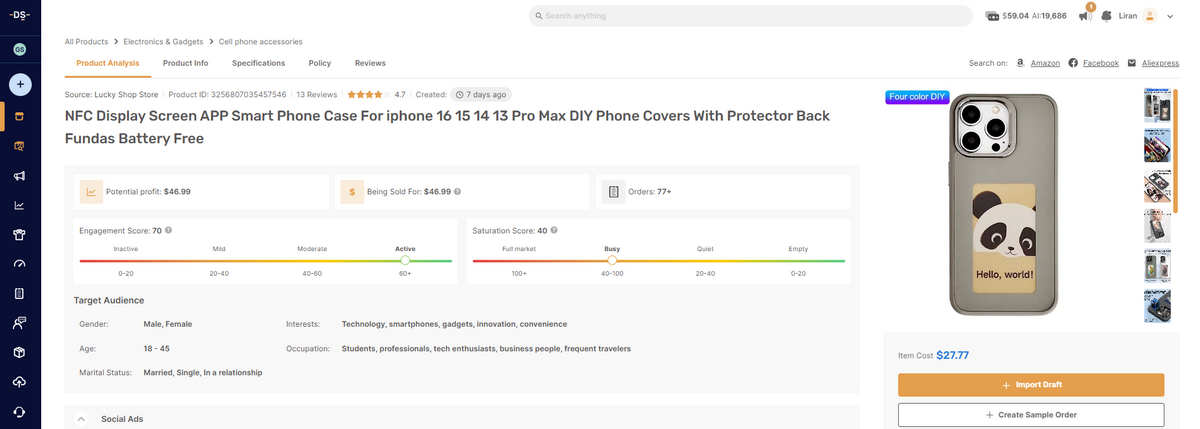
Task: Open the Liran account dropdown arrow
Action: coord(1170,16)
